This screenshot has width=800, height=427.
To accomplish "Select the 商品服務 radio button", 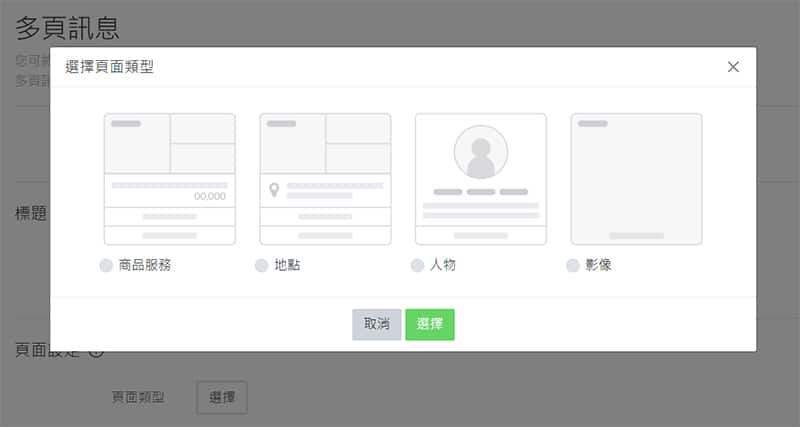I will [x=106, y=266].
